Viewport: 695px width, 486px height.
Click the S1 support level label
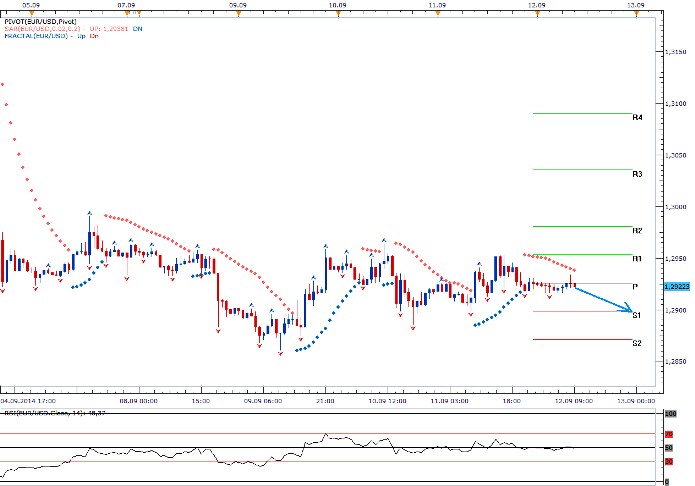(637, 316)
